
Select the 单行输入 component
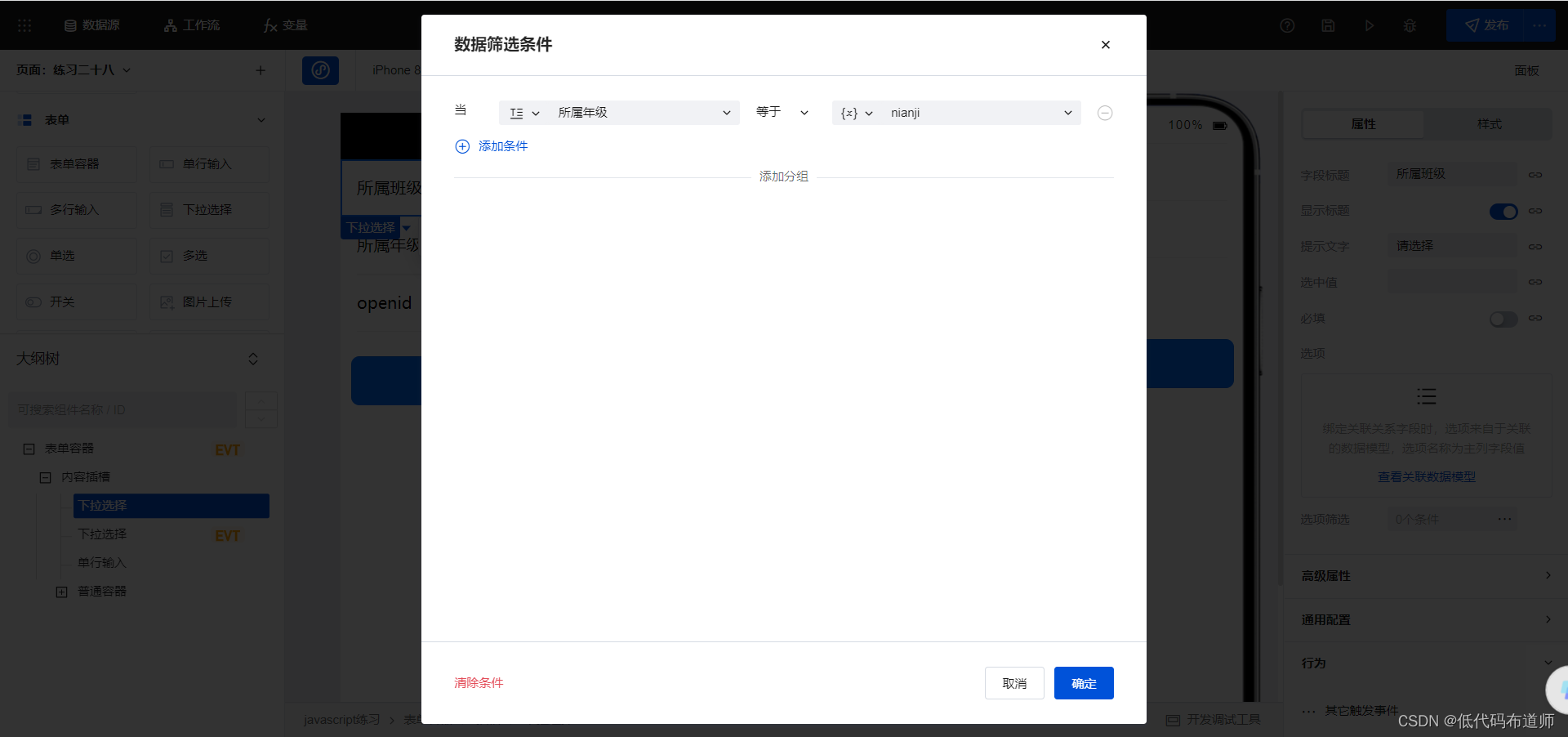(x=209, y=164)
